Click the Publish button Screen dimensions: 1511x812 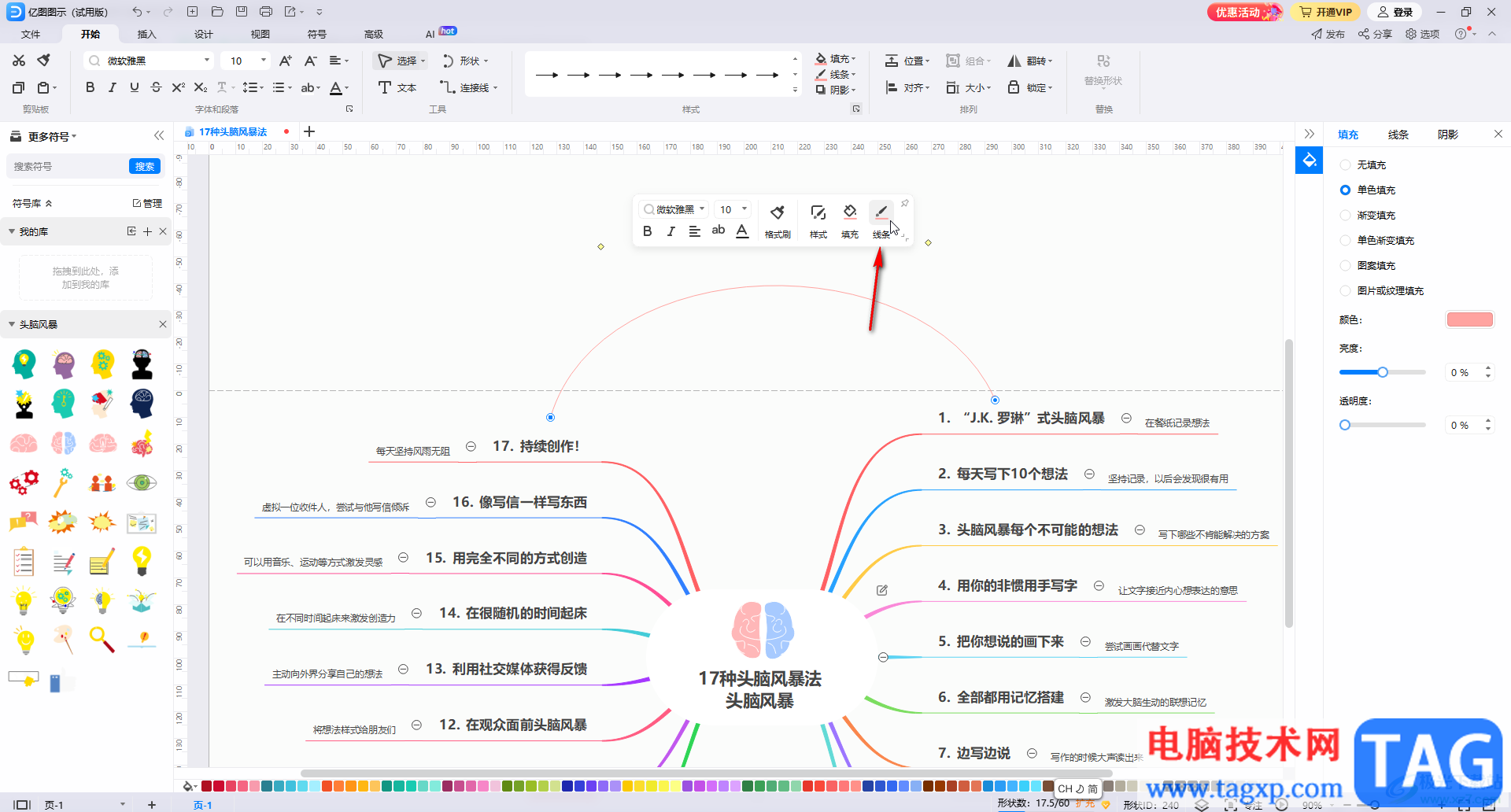pos(1328,34)
